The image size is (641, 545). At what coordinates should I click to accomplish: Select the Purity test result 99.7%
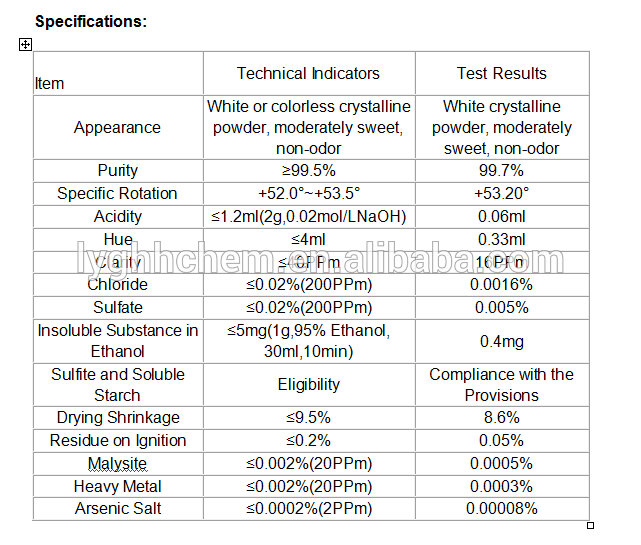[x=502, y=170]
